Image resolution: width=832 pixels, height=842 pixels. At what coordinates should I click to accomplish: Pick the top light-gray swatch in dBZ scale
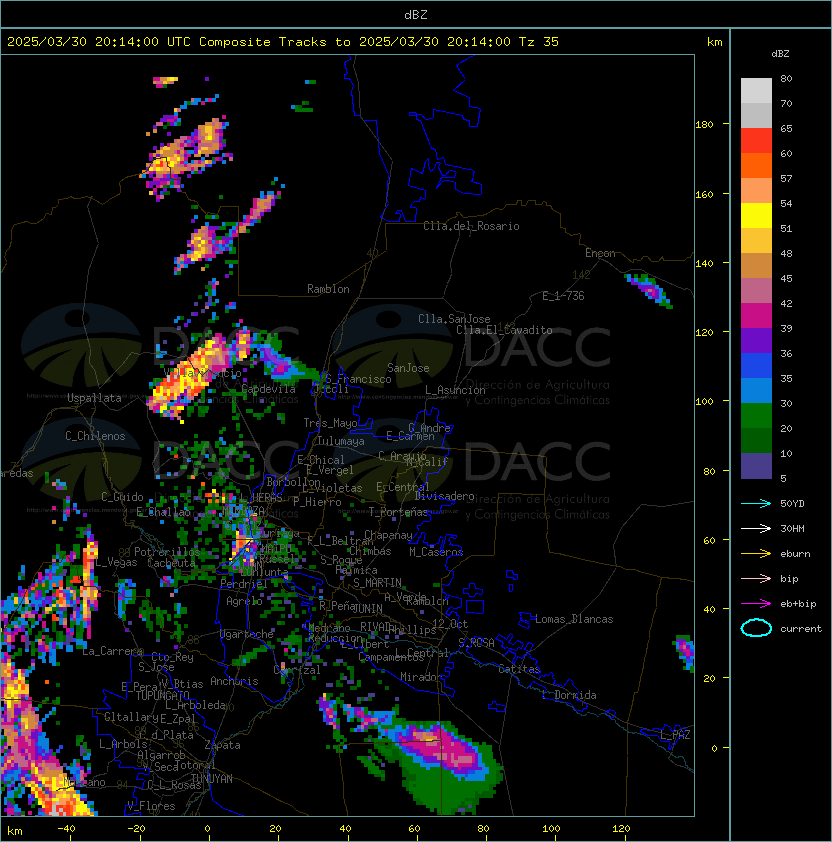(756, 91)
